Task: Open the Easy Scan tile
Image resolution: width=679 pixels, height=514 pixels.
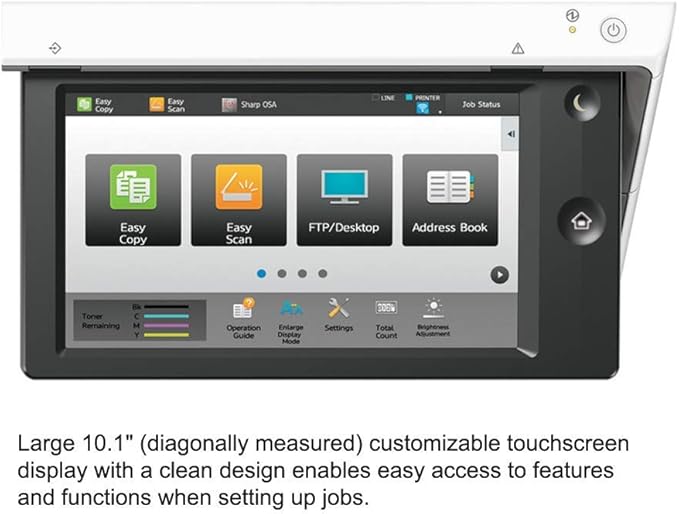Action: click(x=239, y=200)
